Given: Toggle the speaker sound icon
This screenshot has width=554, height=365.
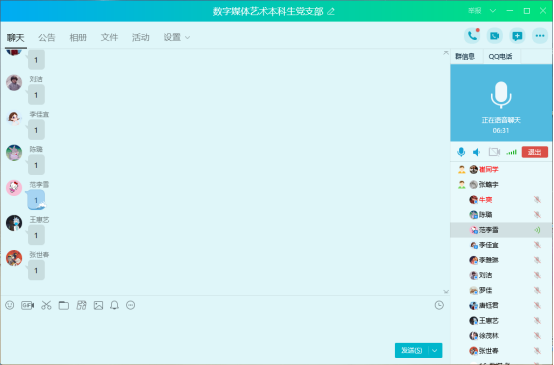Looking at the screenshot, I should tap(477, 152).
